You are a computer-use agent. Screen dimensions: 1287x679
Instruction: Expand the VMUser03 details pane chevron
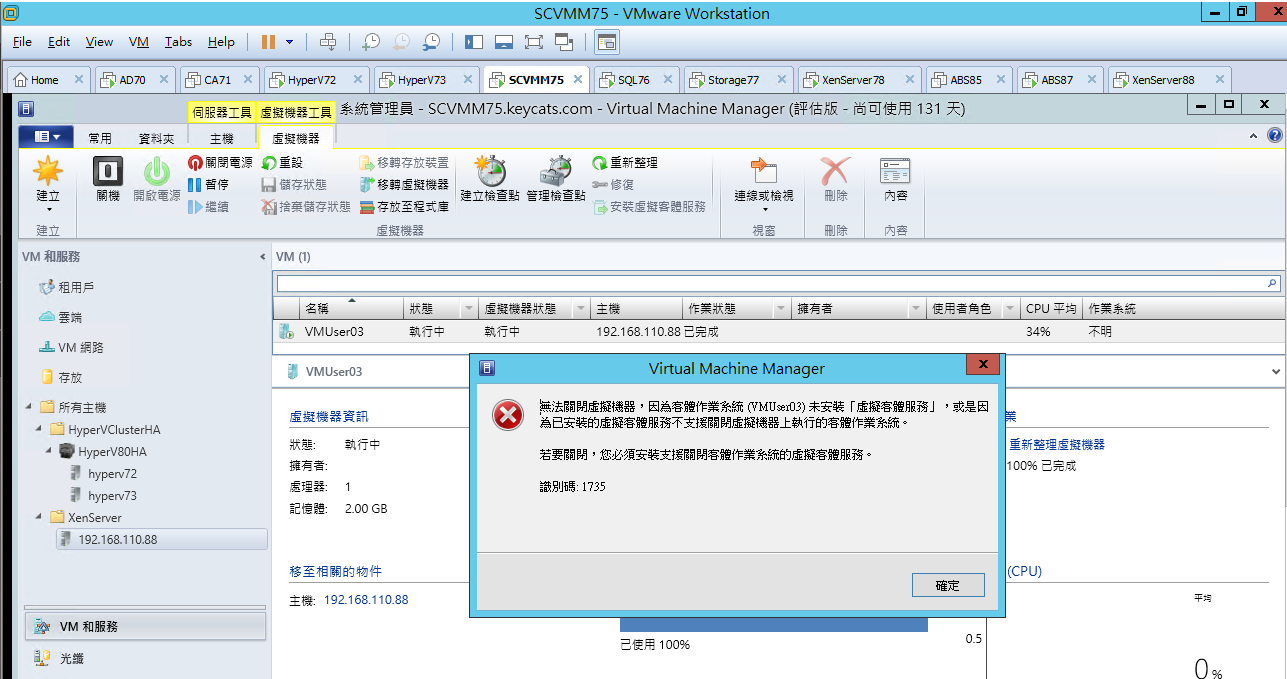1276,371
